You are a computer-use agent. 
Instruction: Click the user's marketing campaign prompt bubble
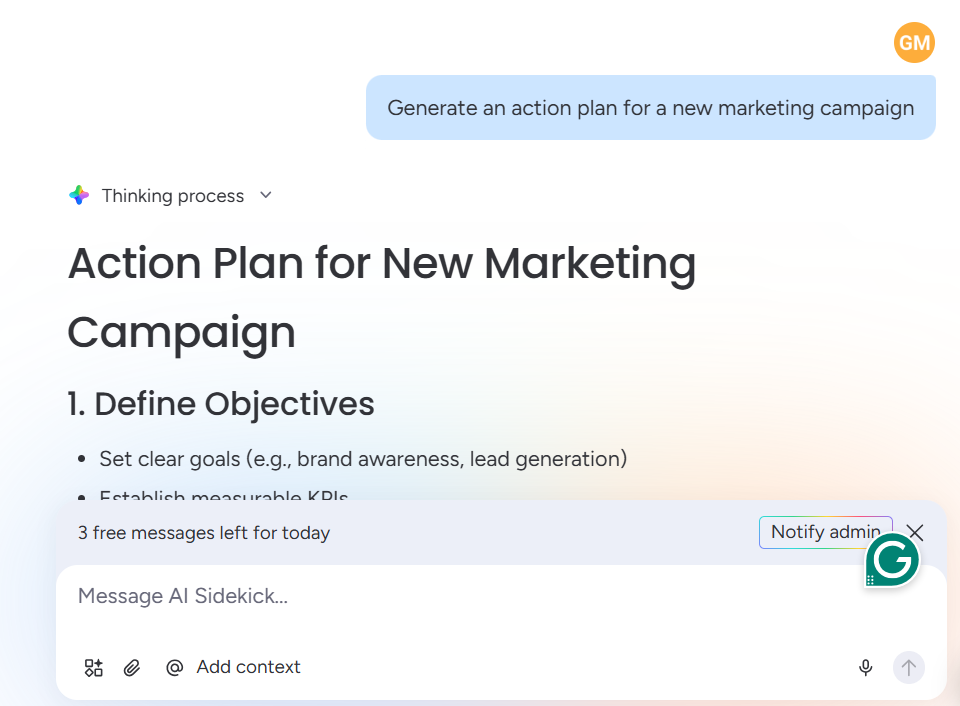(x=650, y=108)
